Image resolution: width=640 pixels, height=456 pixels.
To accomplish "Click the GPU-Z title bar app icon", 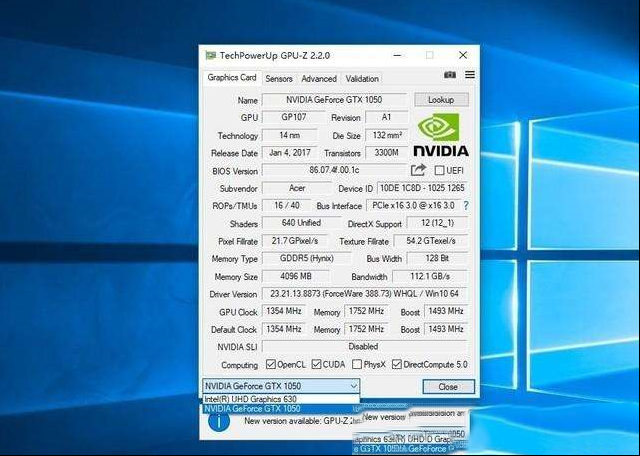I will tap(211, 55).
